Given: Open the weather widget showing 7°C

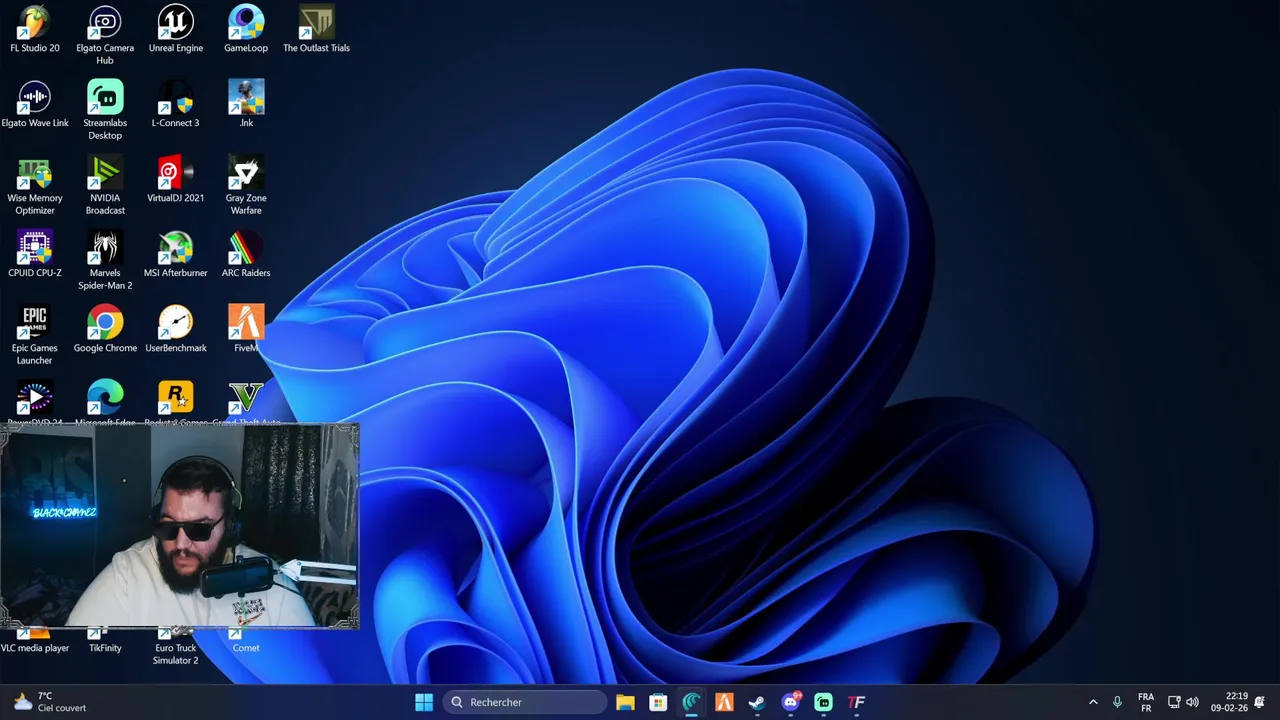Looking at the screenshot, I should pyautogui.click(x=50, y=702).
